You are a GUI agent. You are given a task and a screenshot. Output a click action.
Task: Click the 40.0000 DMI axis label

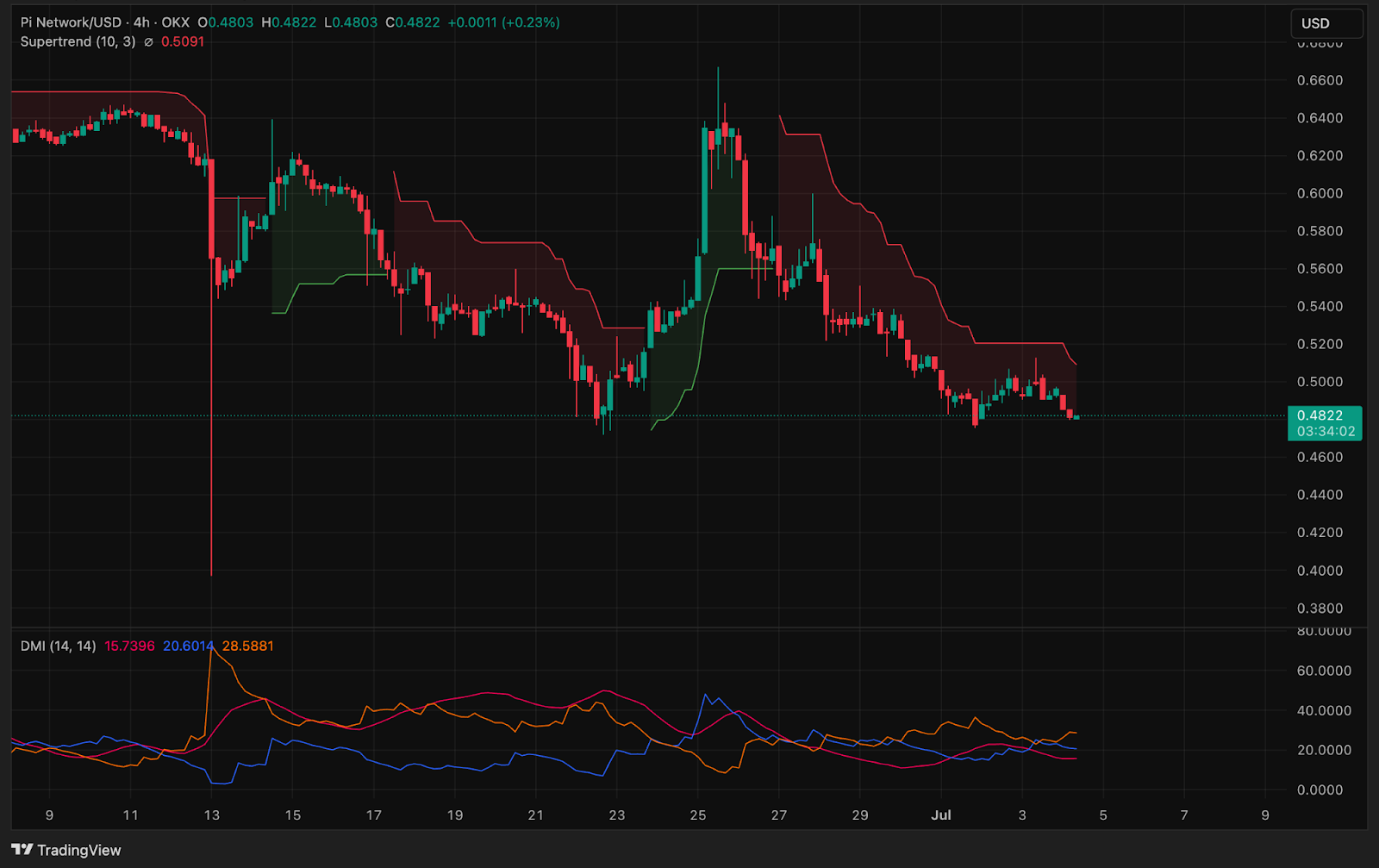1324,710
